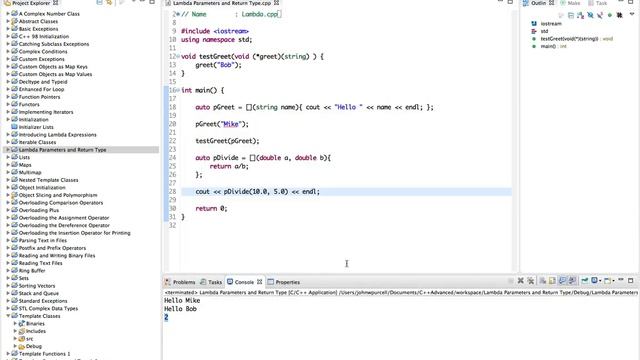Click the Function Pointers project folder icon
Screen dimensions: 640x360
(x=15, y=97)
